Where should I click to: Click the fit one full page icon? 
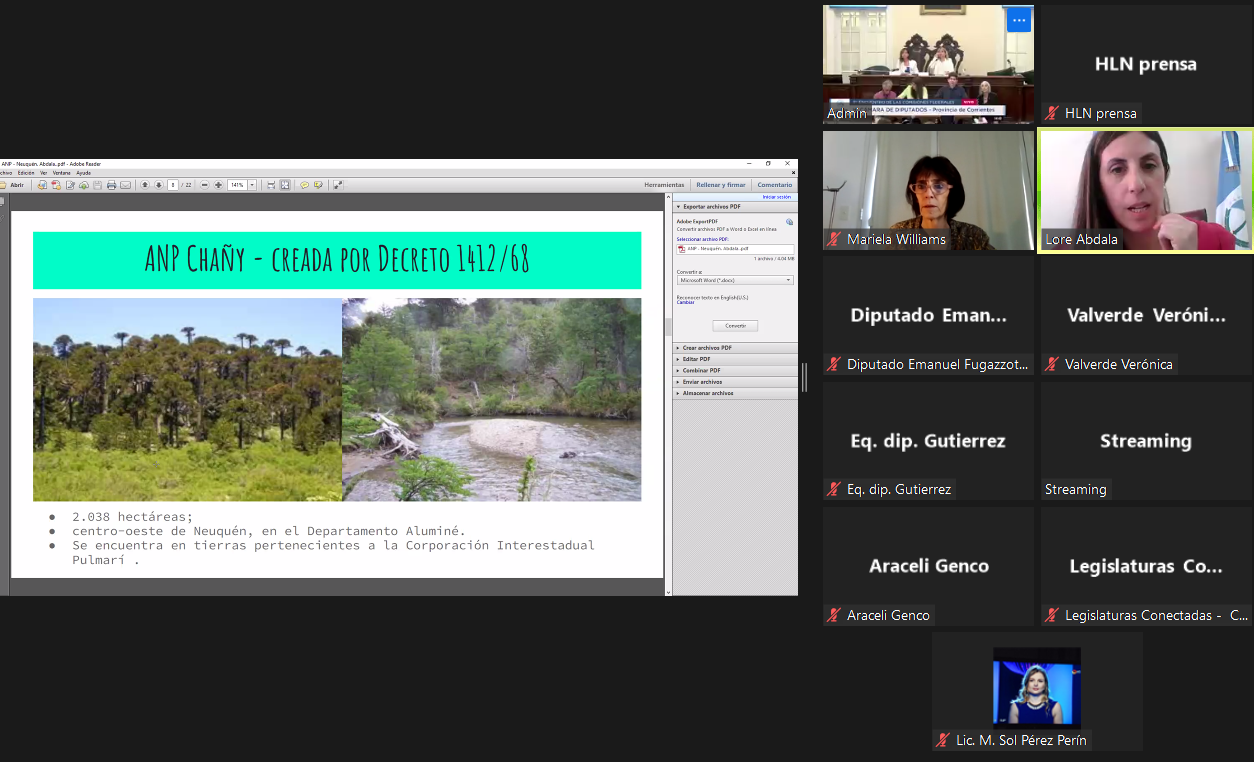[285, 185]
